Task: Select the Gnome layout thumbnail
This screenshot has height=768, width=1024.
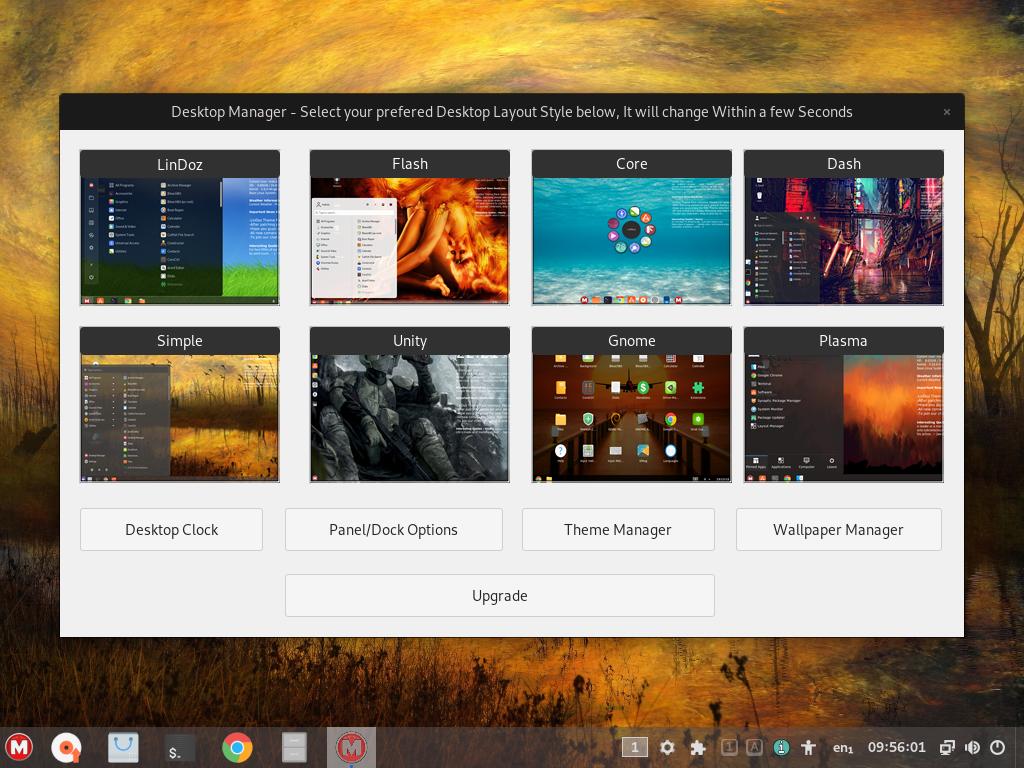Action: point(632,404)
